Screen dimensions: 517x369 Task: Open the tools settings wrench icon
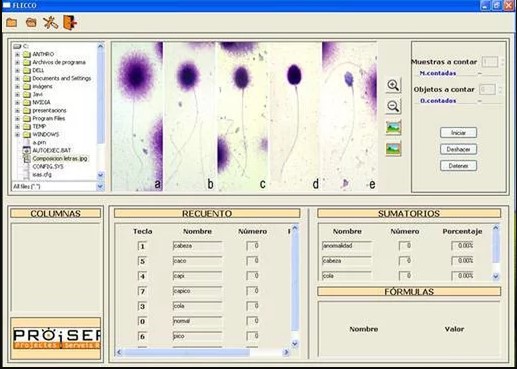tap(50, 23)
